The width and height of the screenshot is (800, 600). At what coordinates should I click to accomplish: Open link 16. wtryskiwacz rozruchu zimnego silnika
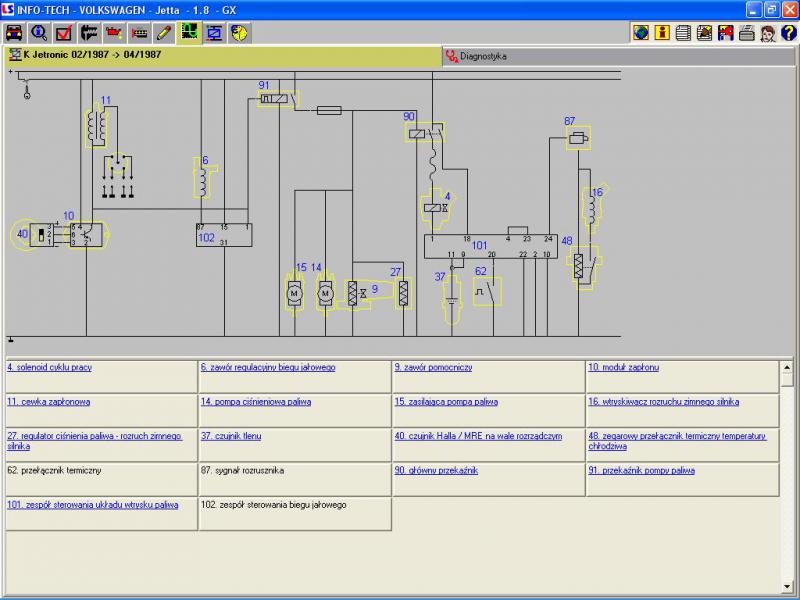point(663,402)
